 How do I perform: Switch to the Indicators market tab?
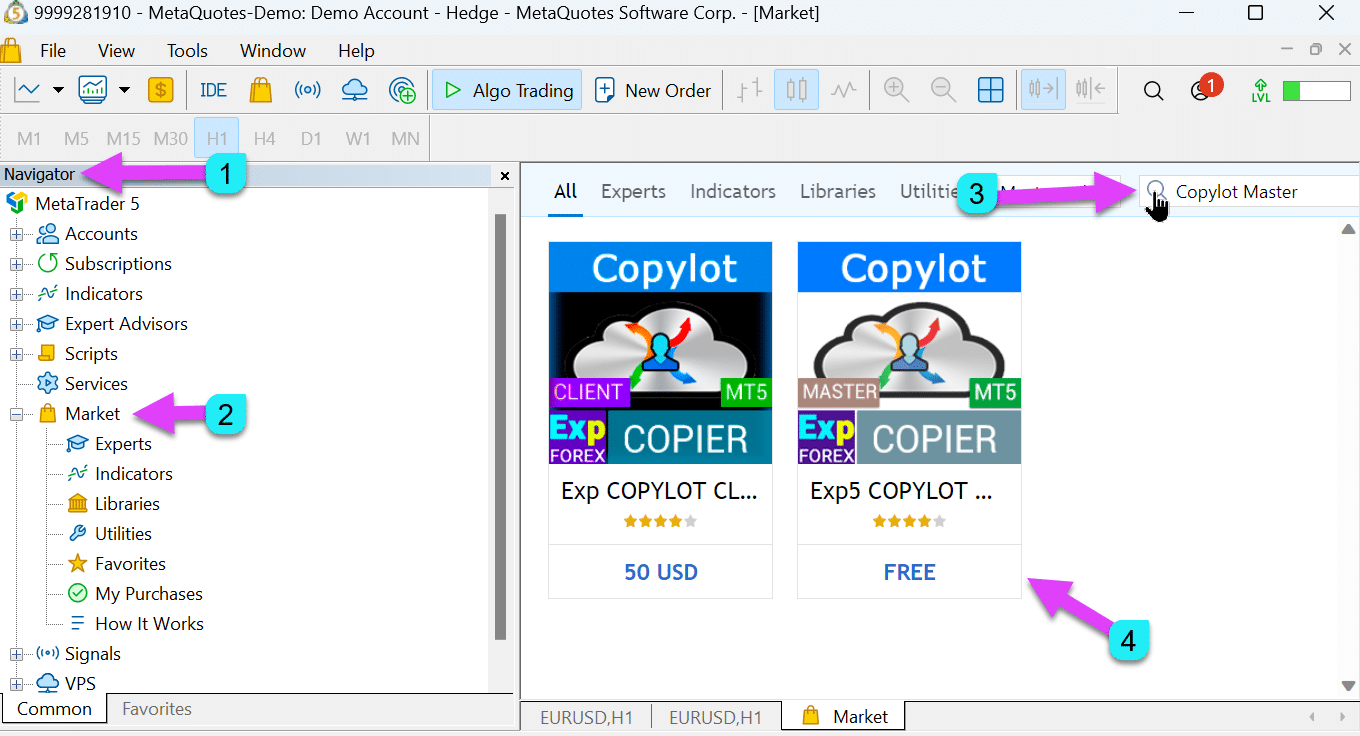pyautogui.click(x=732, y=191)
